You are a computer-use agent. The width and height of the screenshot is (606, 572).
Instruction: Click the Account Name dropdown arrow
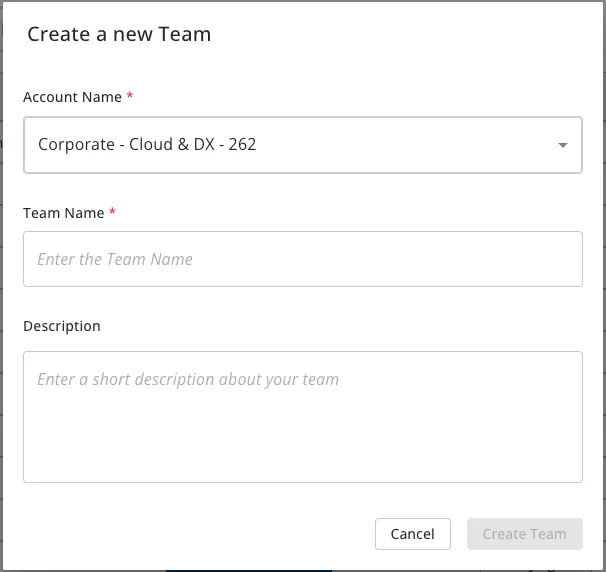pyautogui.click(x=563, y=145)
